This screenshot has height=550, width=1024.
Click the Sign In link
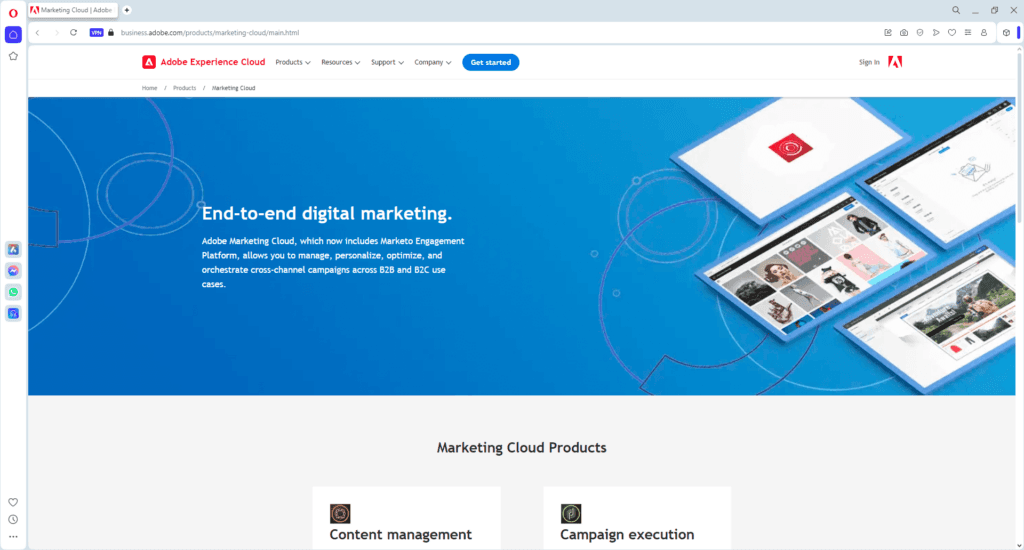point(869,62)
